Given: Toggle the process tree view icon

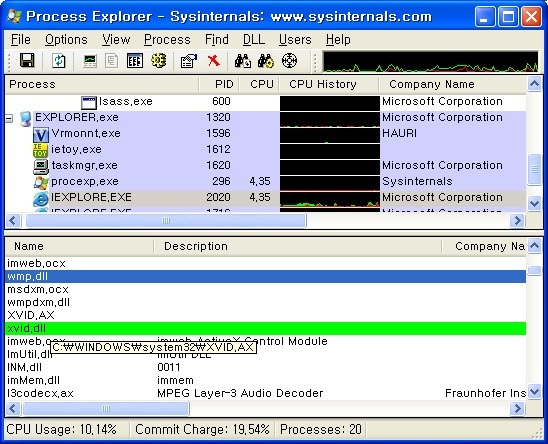Looking at the screenshot, I should point(111,61).
